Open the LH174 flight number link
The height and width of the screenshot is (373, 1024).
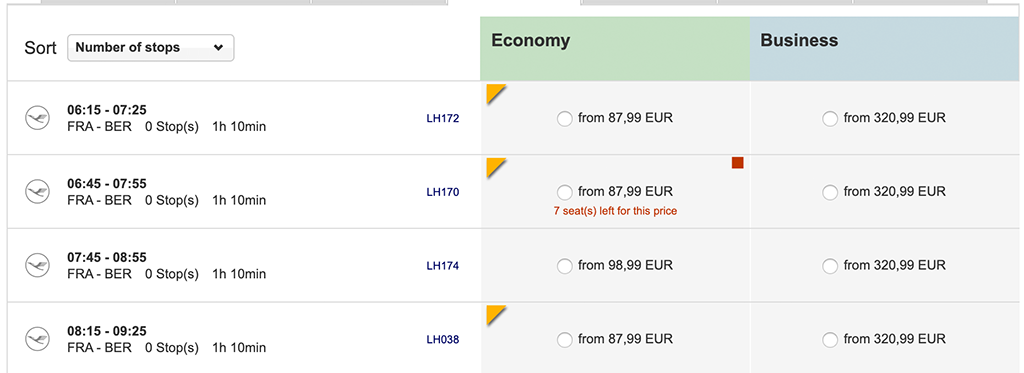(x=443, y=267)
